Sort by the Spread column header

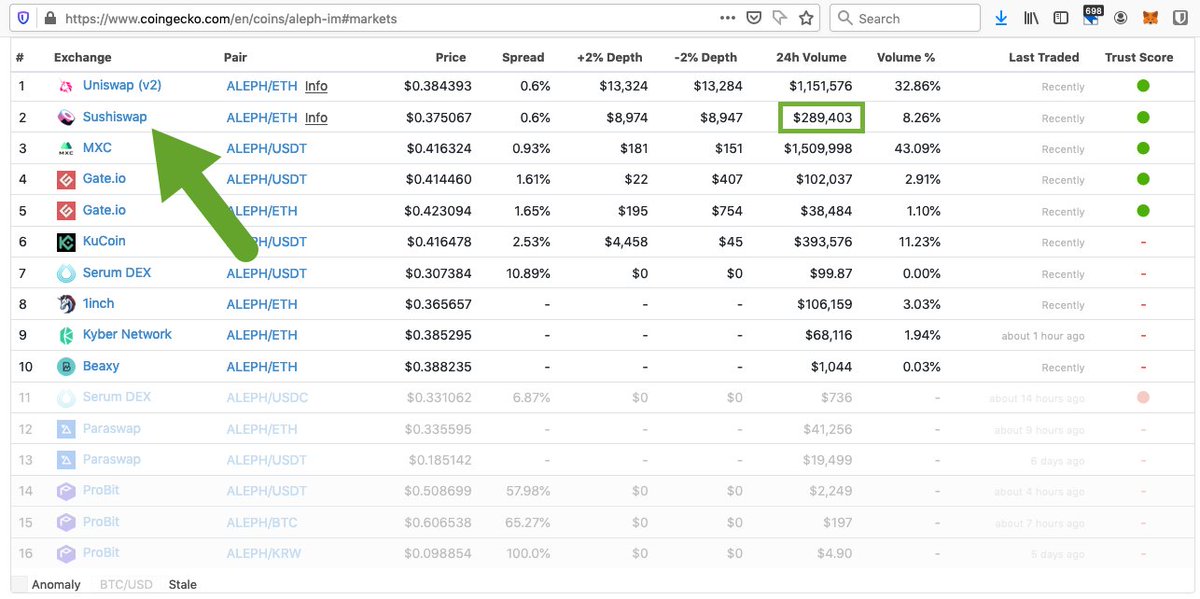click(x=523, y=57)
